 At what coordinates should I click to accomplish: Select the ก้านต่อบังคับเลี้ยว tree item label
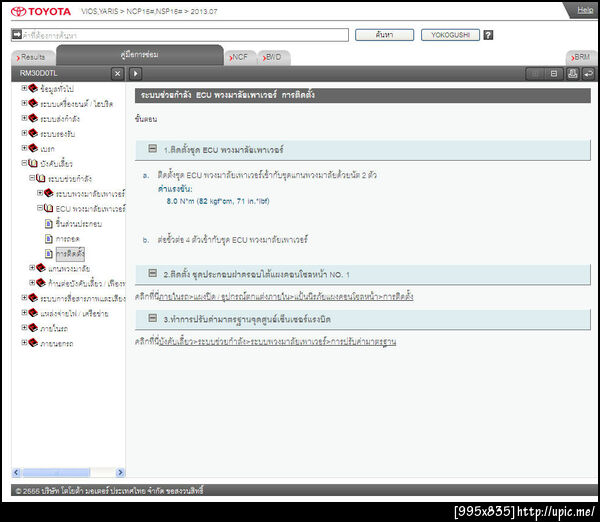(86, 283)
